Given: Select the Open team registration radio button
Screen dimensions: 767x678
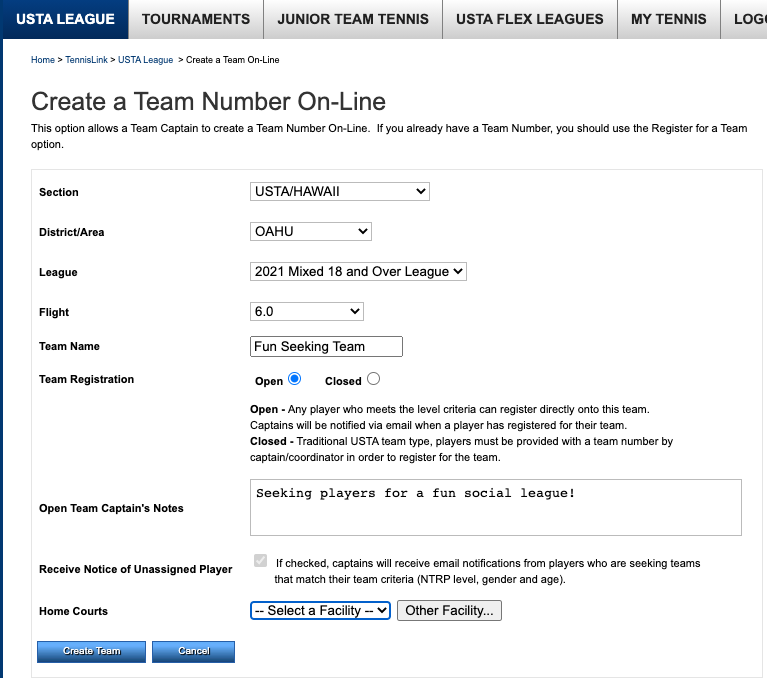Looking at the screenshot, I should click(x=294, y=379).
